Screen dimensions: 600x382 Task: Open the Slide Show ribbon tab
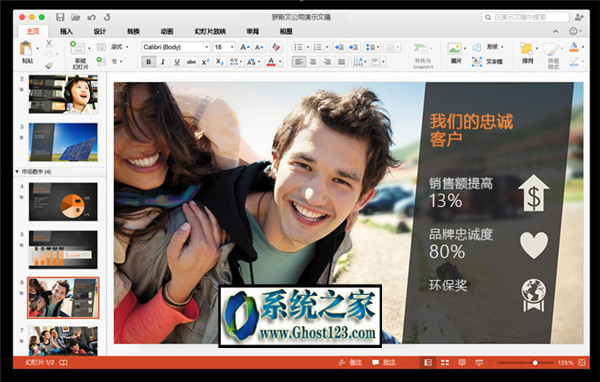coord(210,31)
